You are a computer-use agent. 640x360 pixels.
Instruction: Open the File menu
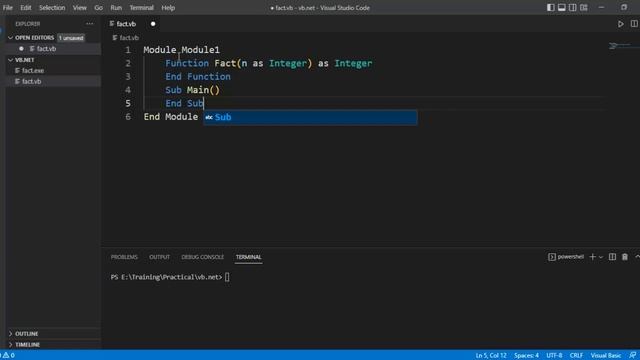click(x=7, y=8)
